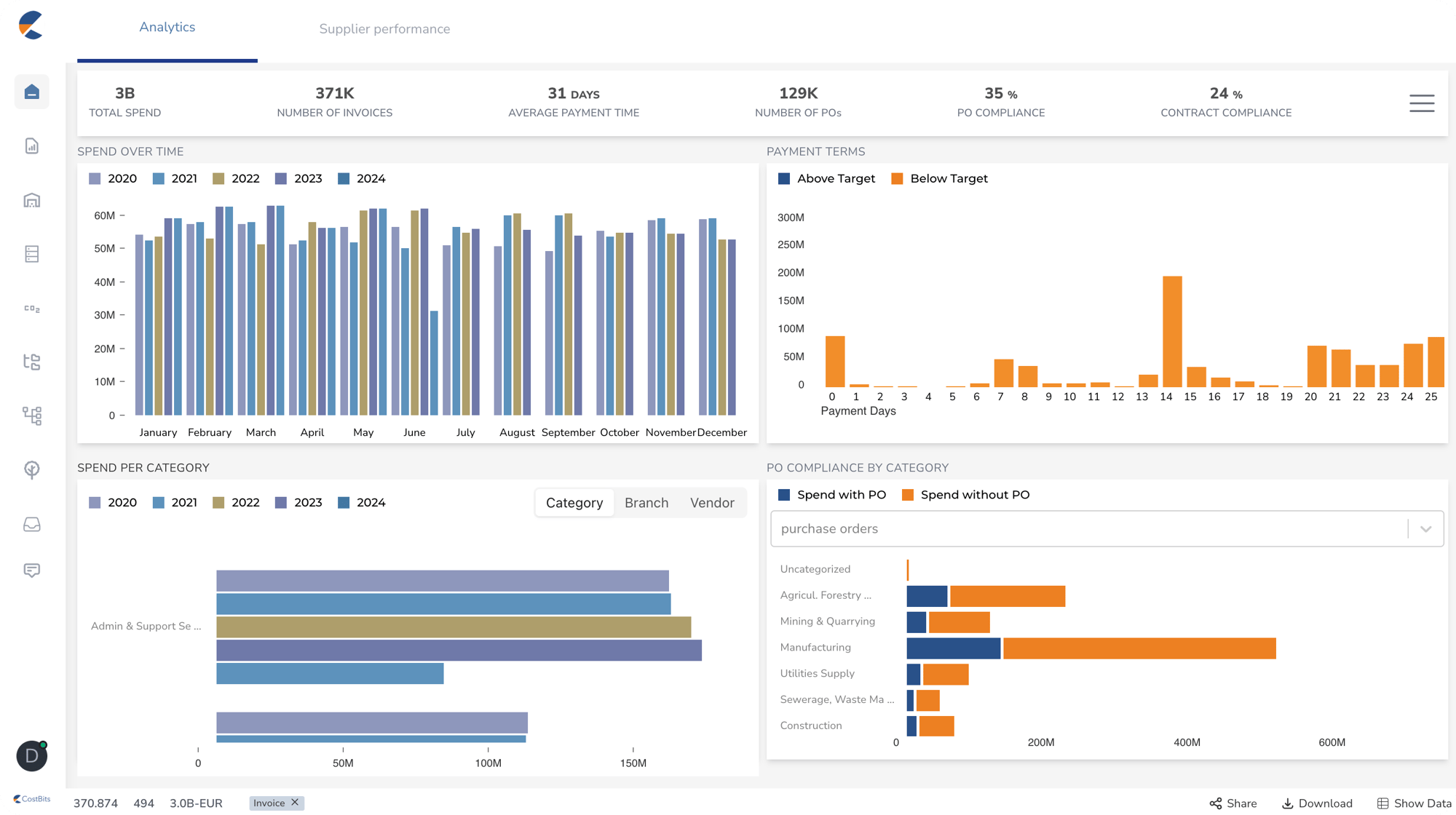Click the Number of POs 129K metric
1456x815 pixels.
[x=798, y=102]
